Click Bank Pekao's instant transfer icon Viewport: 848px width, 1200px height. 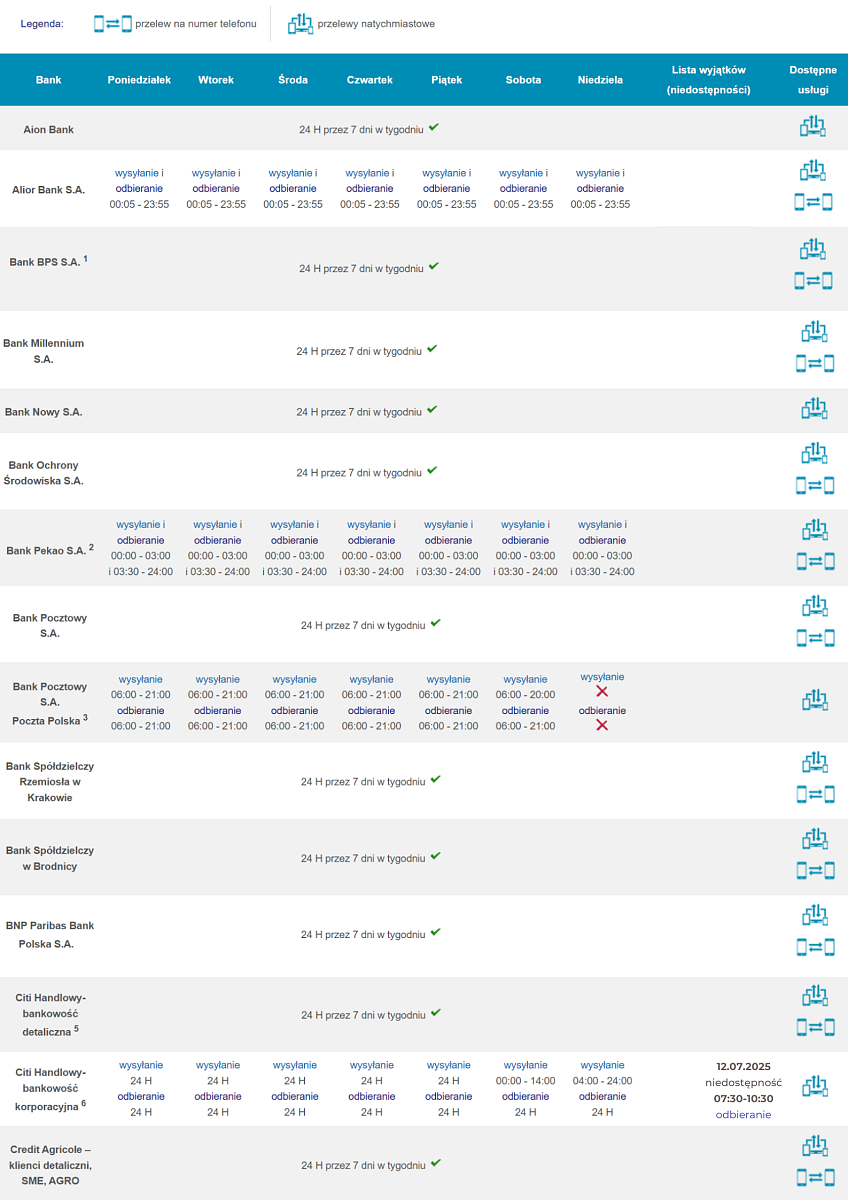pyautogui.click(x=814, y=530)
